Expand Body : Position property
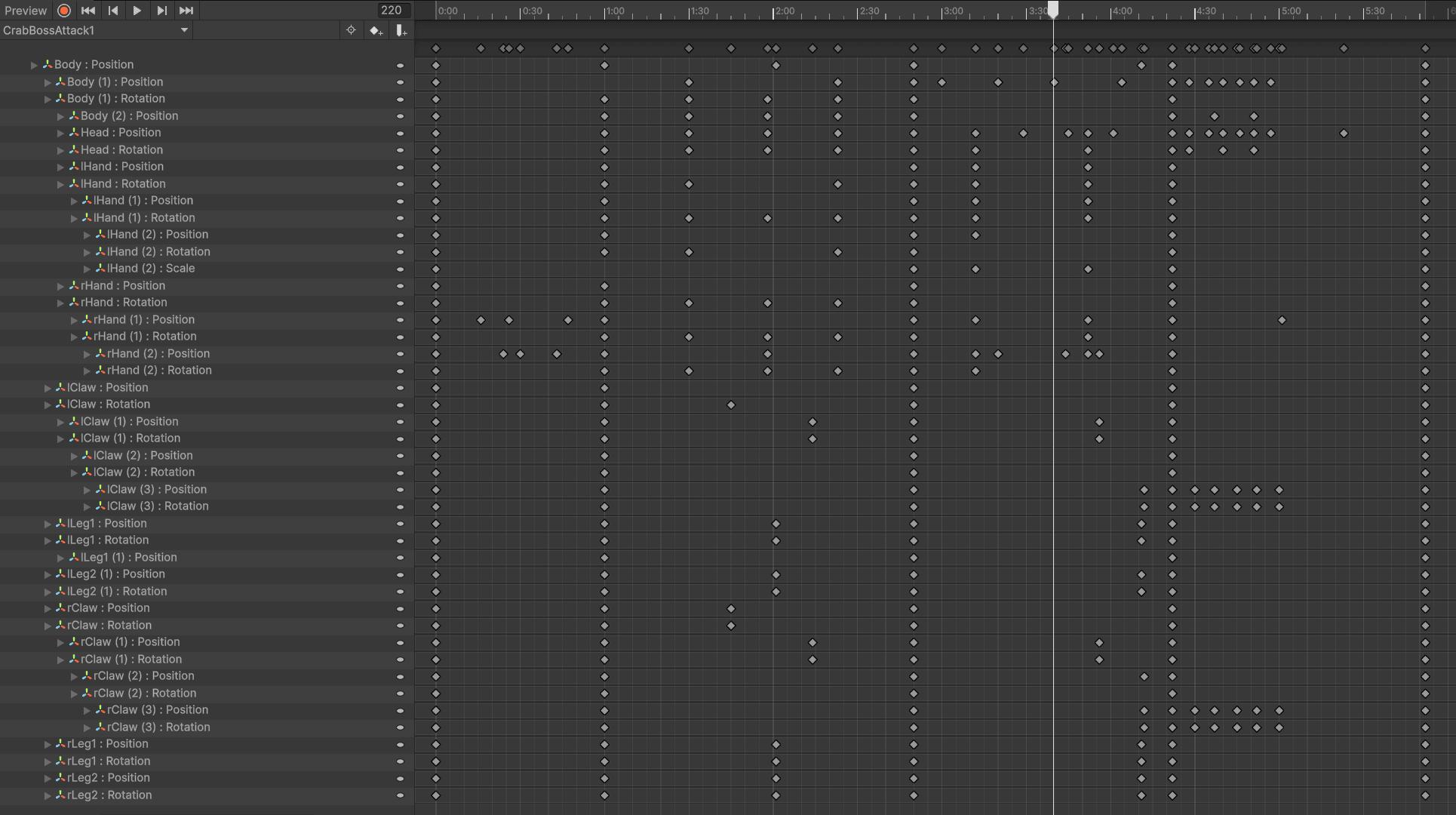1456x815 pixels. (x=34, y=65)
